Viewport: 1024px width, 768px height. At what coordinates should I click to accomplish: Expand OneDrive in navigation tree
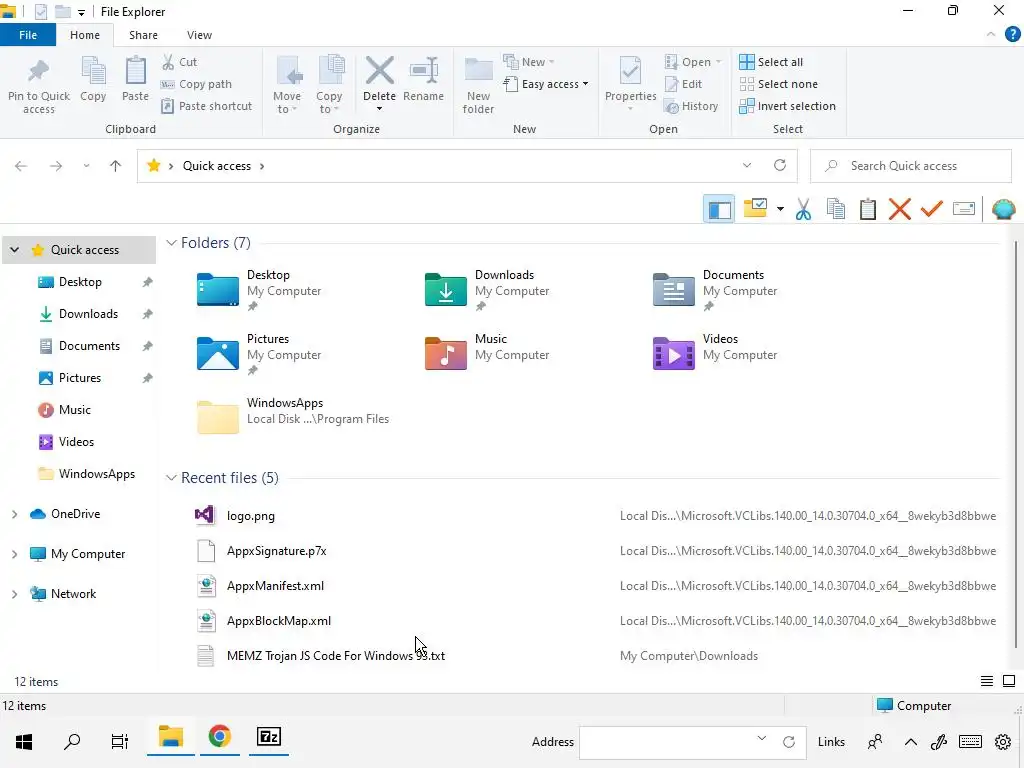coord(14,514)
